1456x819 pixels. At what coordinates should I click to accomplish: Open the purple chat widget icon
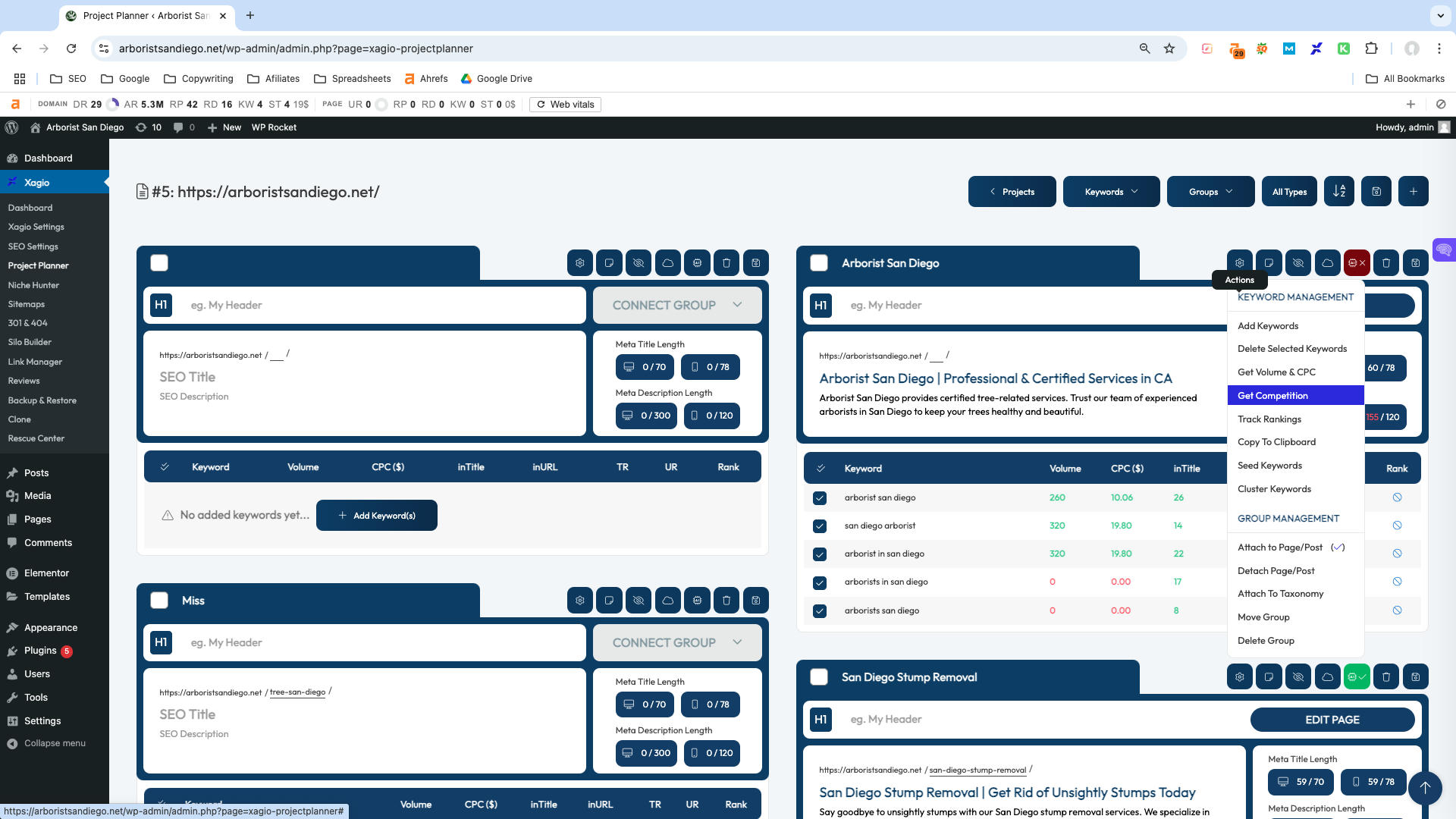pos(1444,249)
